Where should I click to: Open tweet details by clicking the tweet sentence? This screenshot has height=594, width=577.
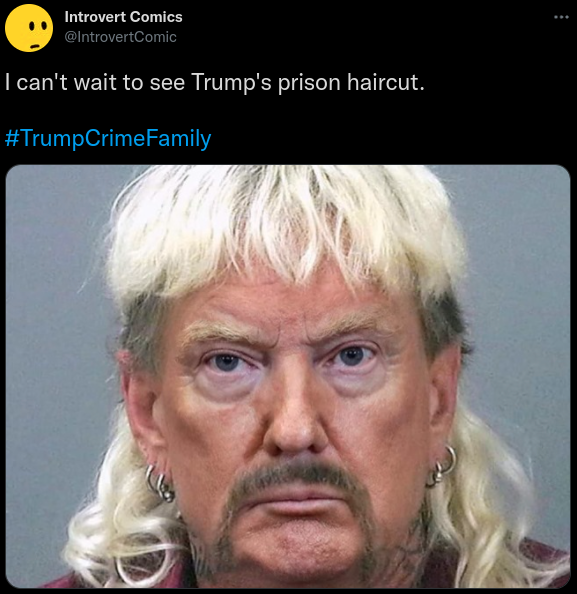coord(215,82)
